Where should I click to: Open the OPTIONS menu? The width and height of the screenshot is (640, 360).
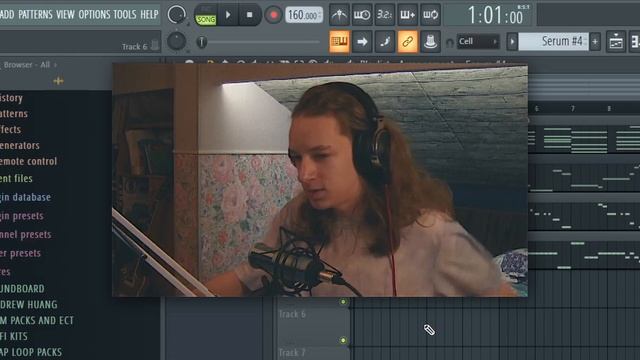[94, 15]
